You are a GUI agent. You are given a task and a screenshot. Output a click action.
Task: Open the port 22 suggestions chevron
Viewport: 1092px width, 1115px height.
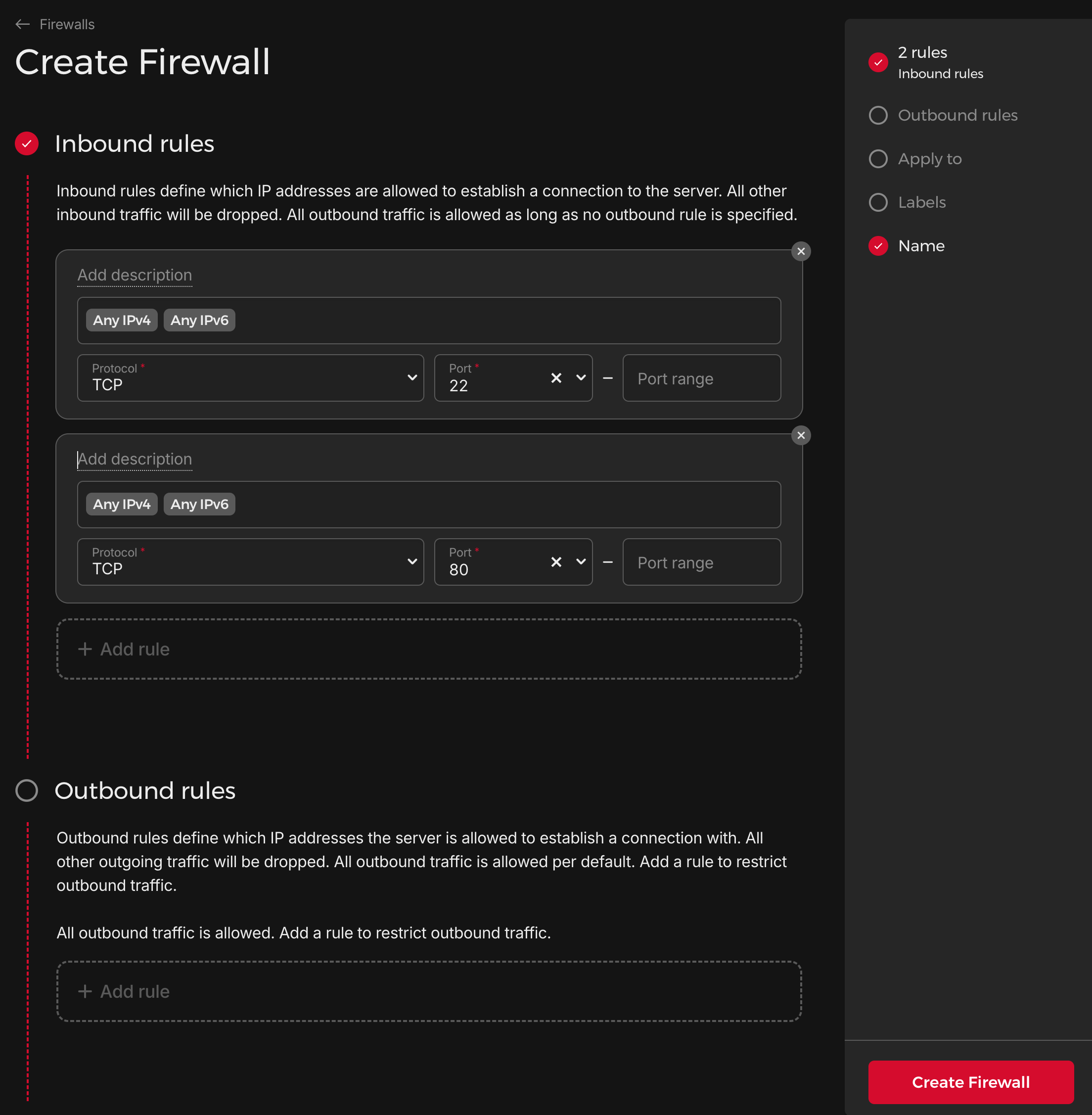coord(581,378)
